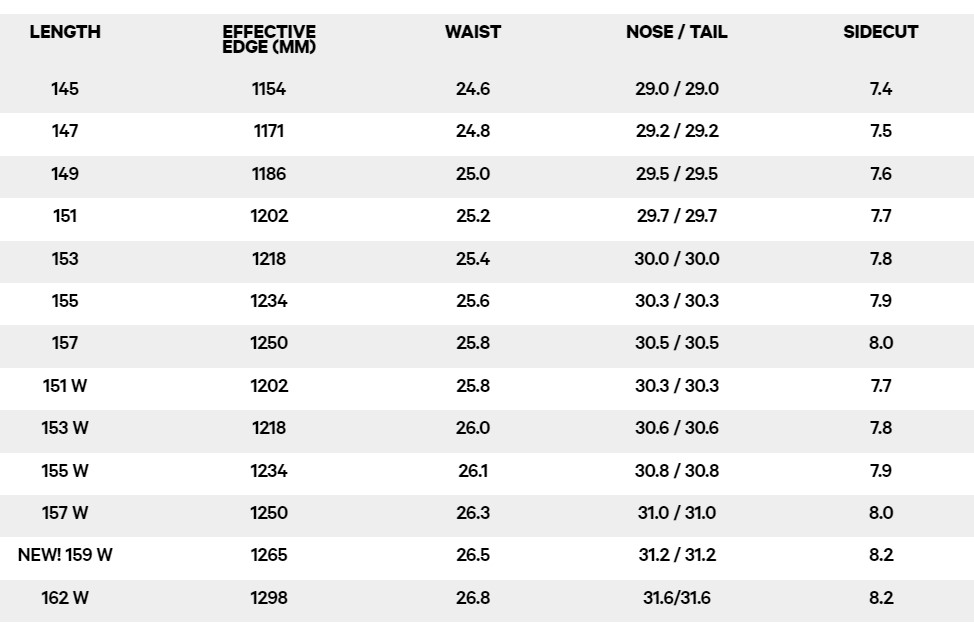Select the 162 W length cell
This screenshot has height=643, width=974.
coord(65,598)
